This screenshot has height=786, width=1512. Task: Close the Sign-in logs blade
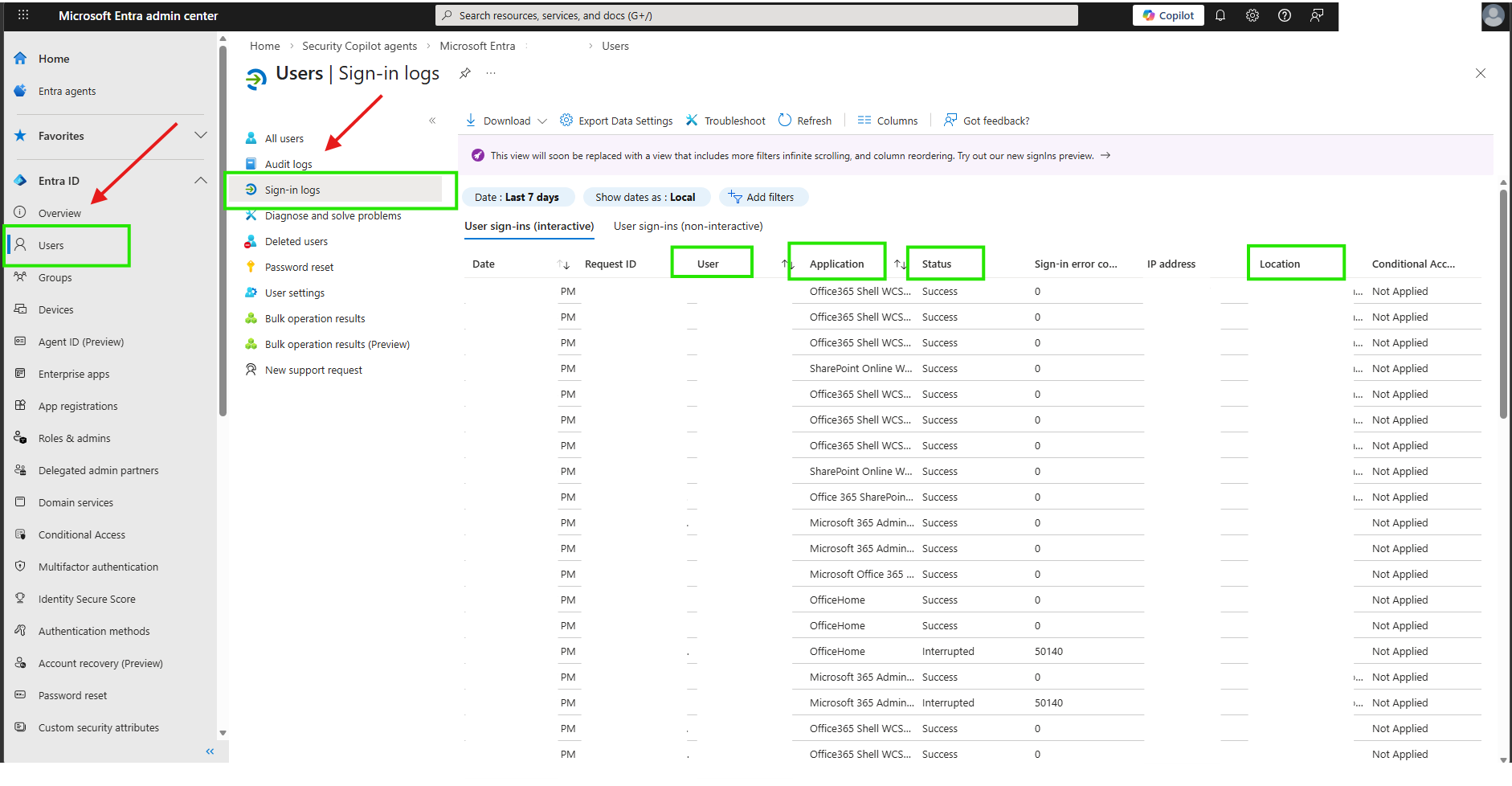(1481, 73)
